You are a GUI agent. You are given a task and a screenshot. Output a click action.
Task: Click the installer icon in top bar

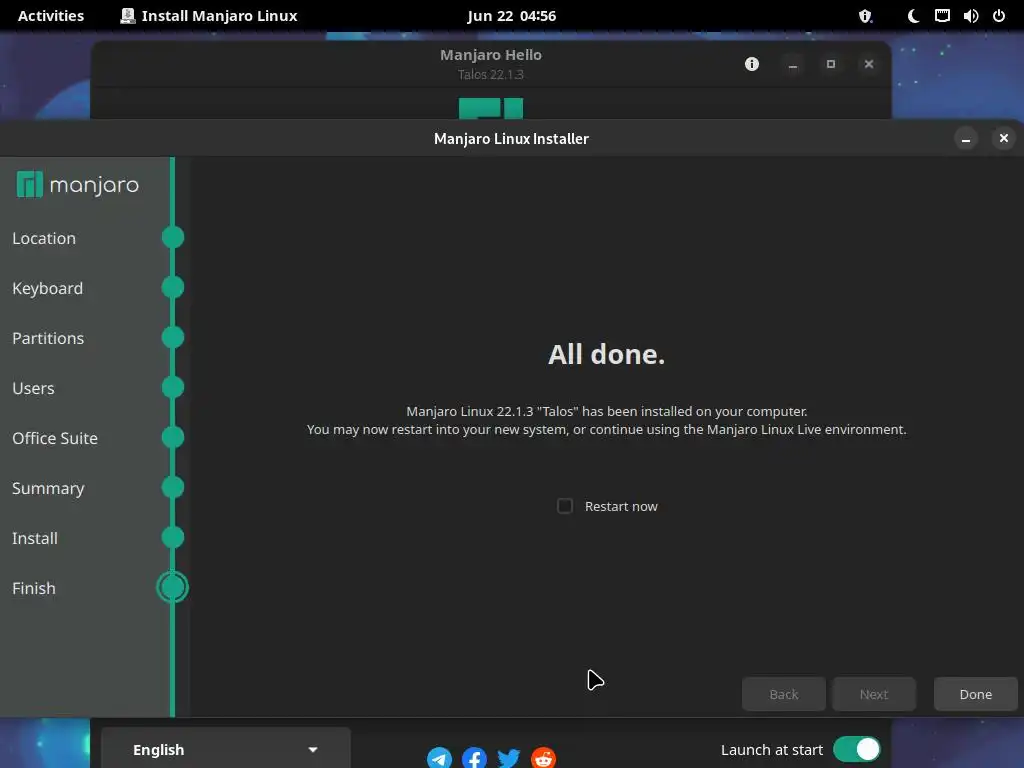(x=127, y=16)
